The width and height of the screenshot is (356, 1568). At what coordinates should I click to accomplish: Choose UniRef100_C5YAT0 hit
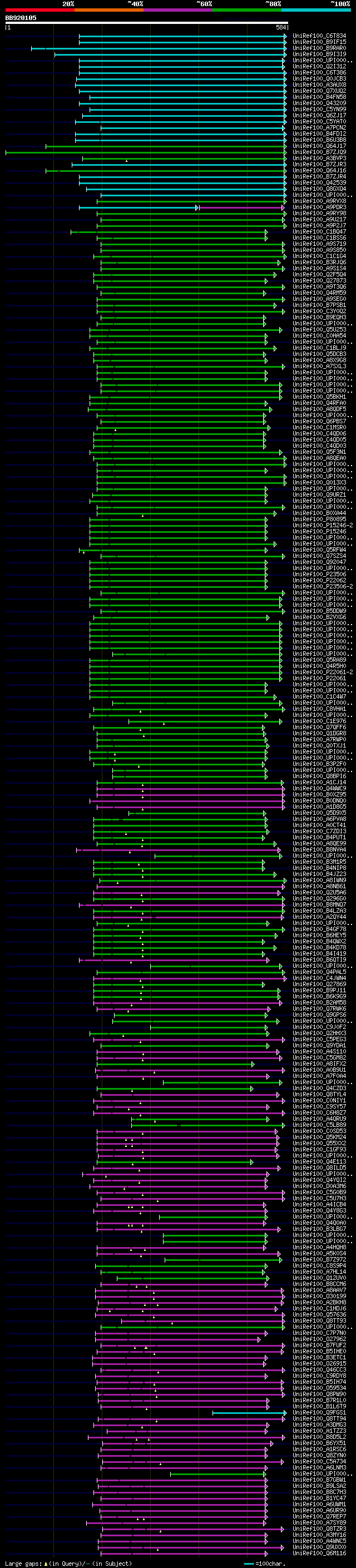pyautogui.click(x=319, y=121)
